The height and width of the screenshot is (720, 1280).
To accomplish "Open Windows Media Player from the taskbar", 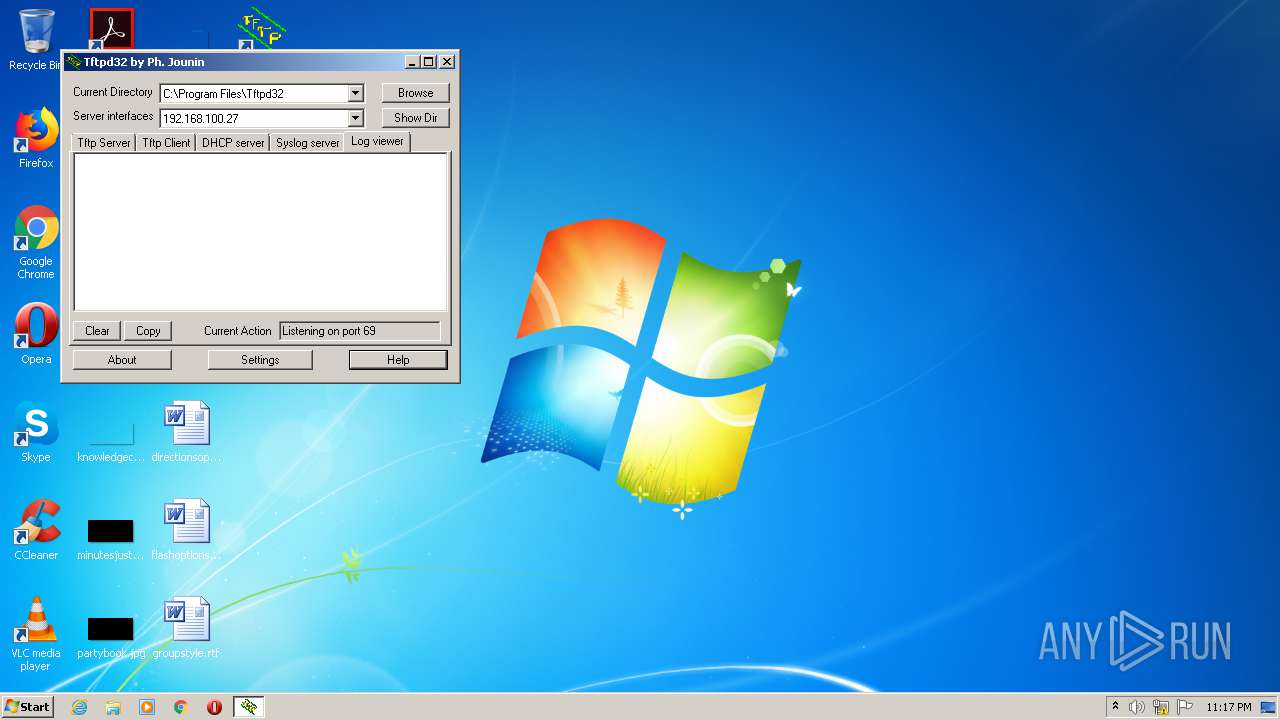I will click(x=147, y=707).
